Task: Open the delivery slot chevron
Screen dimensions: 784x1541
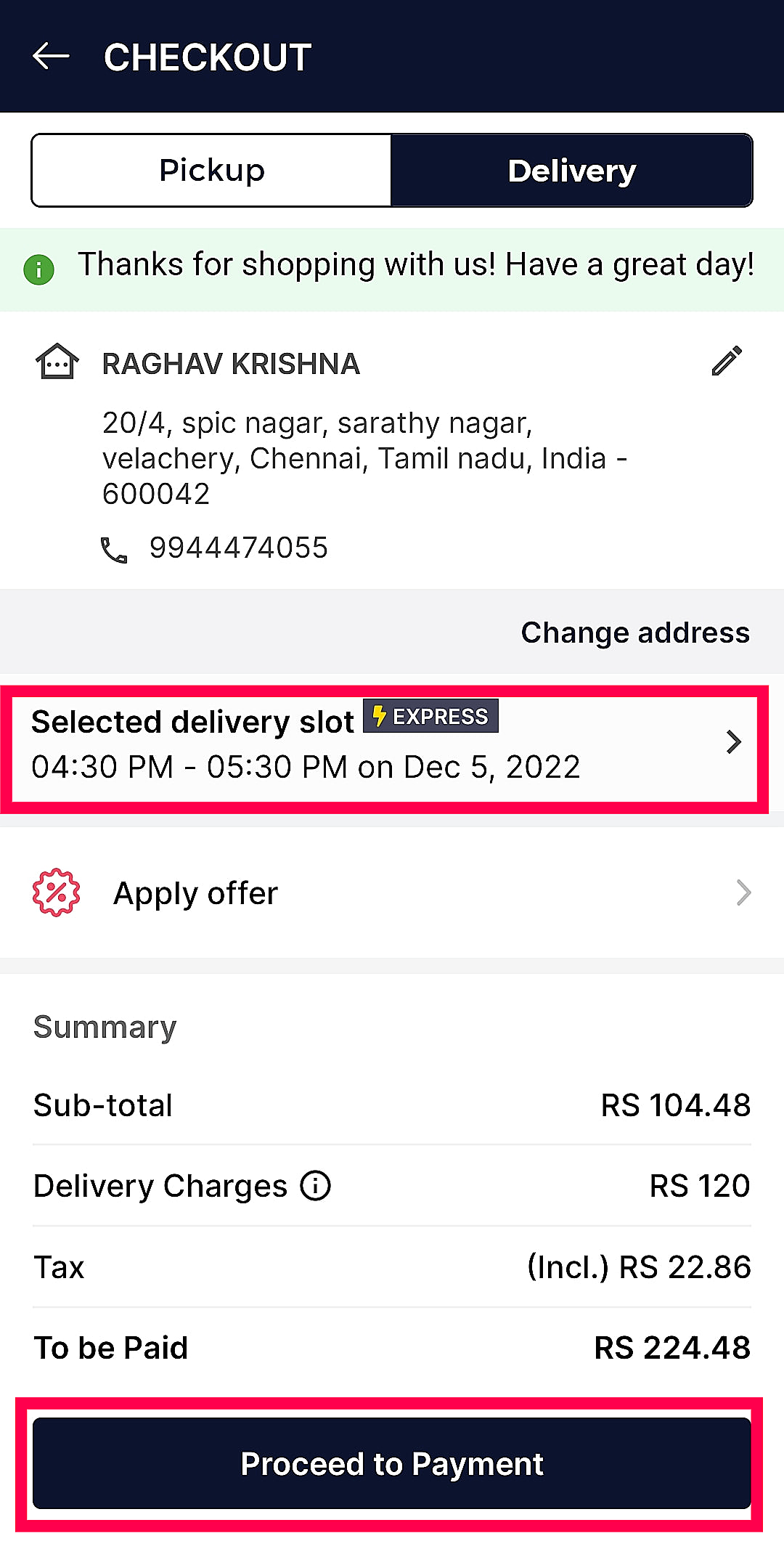Action: pyautogui.click(x=733, y=742)
